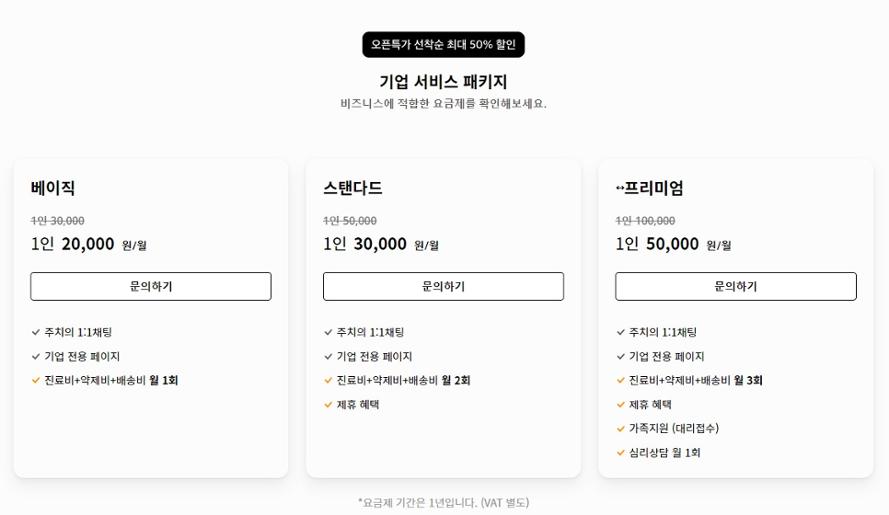The image size is (889, 515).
Task: Click orange checkmark beside 심리상담 월 1회
Action: [620, 453]
